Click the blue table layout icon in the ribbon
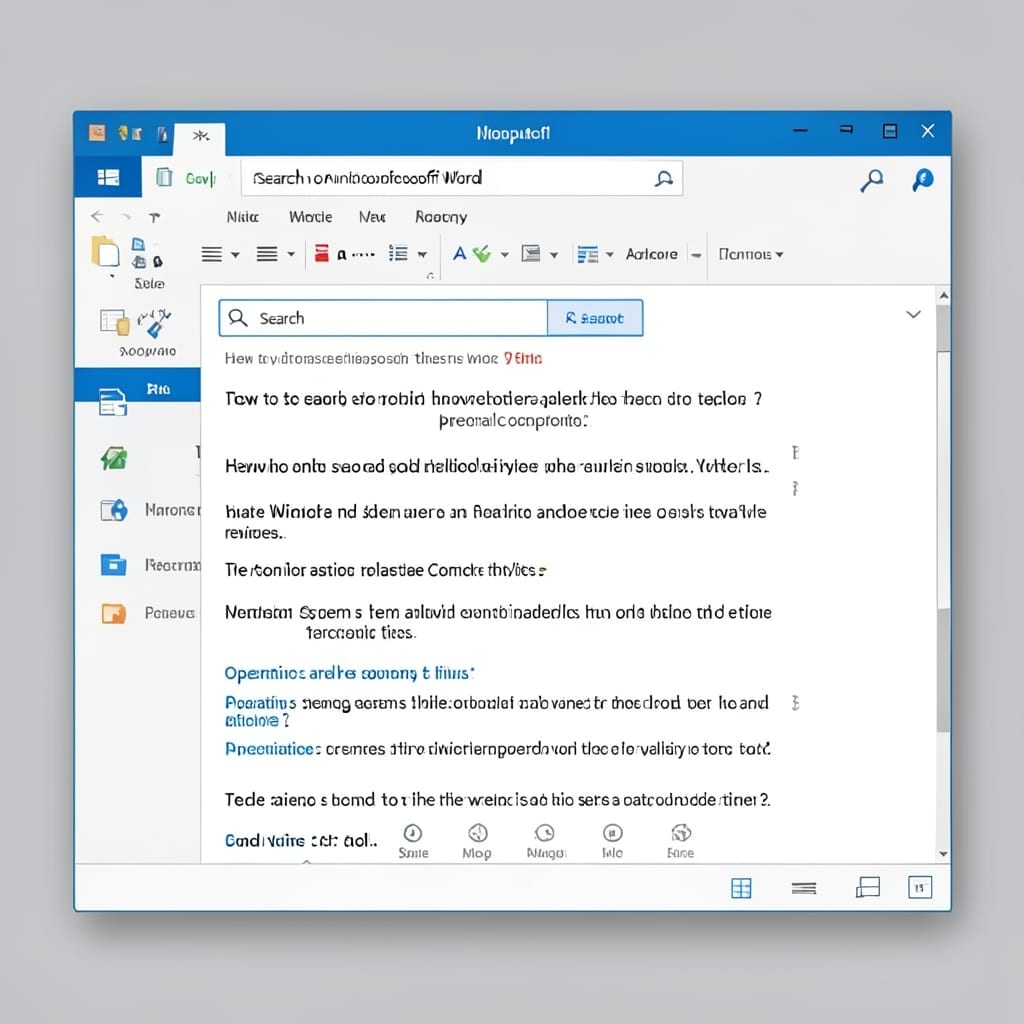Image resolution: width=1024 pixels, height=1024 pixels. (588, 254)
